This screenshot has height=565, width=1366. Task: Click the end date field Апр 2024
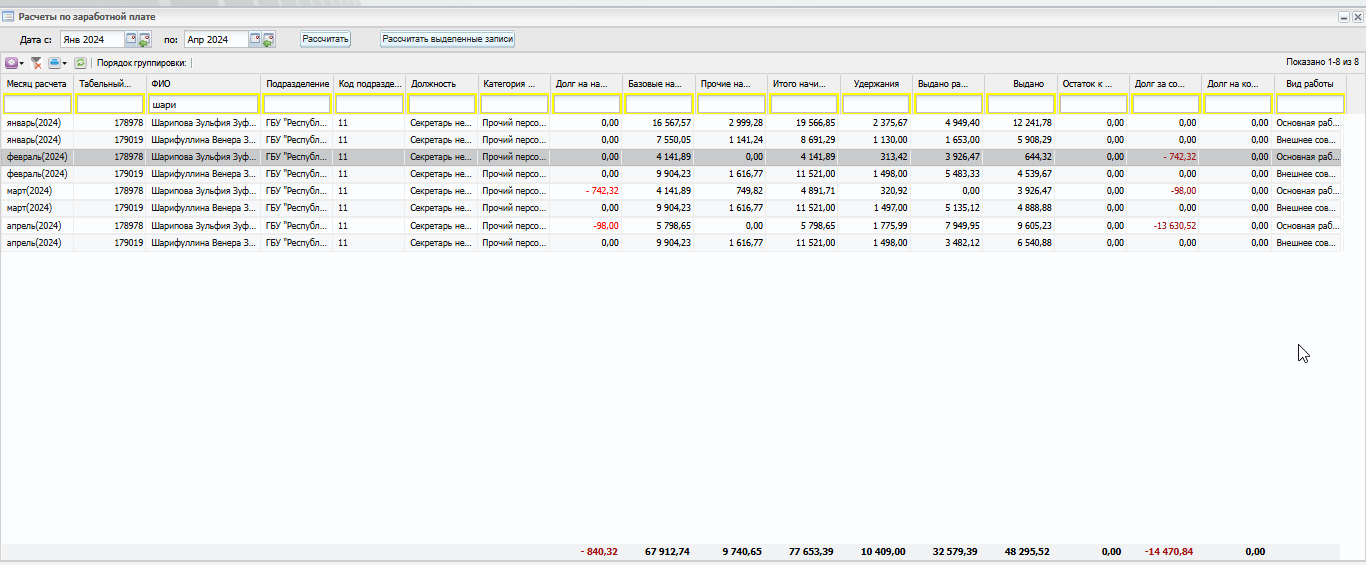[215, 40]
